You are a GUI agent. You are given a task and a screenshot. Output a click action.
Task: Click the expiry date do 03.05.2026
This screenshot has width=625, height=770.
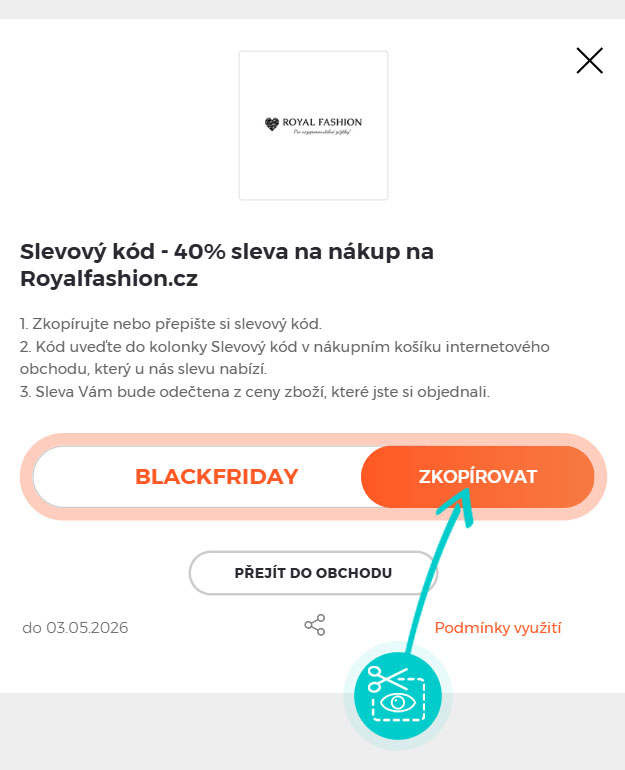click(75, 628)
